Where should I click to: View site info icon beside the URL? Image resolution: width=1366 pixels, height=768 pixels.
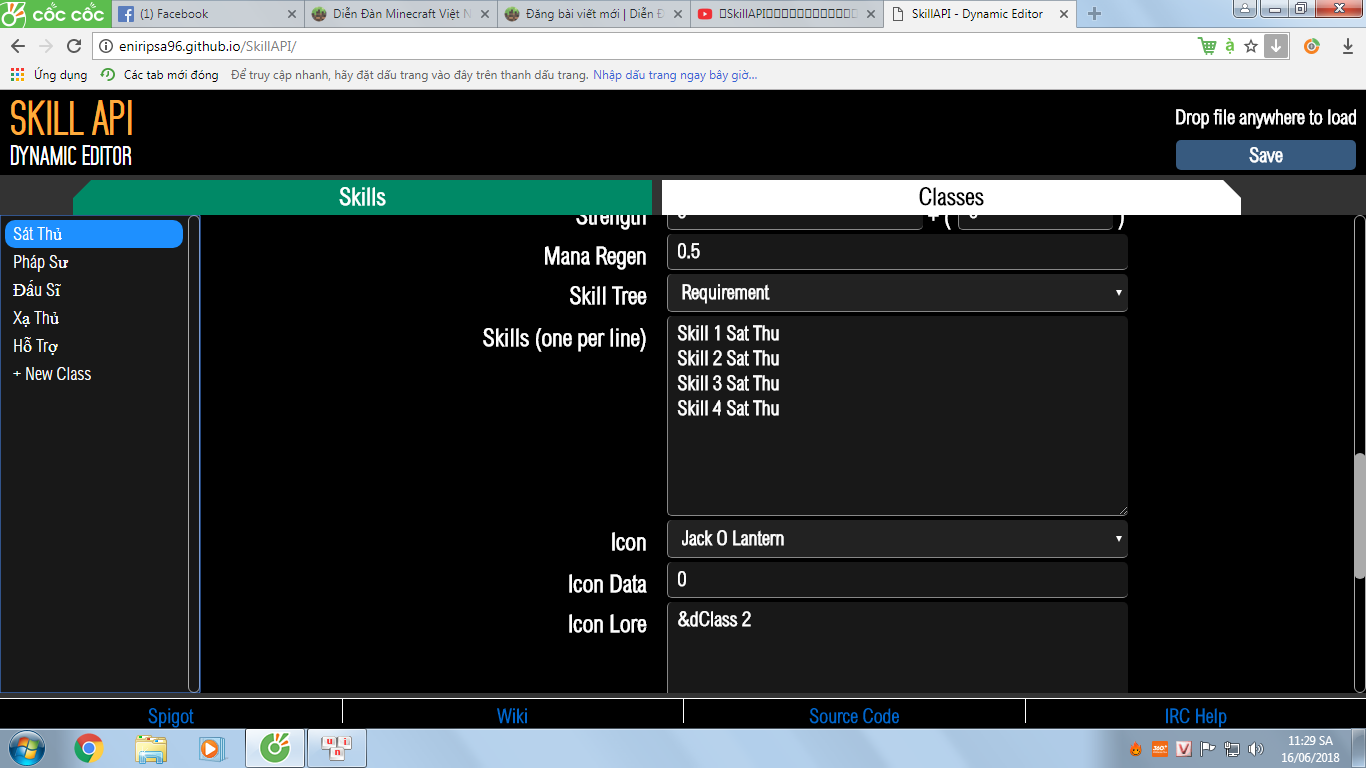107,46
